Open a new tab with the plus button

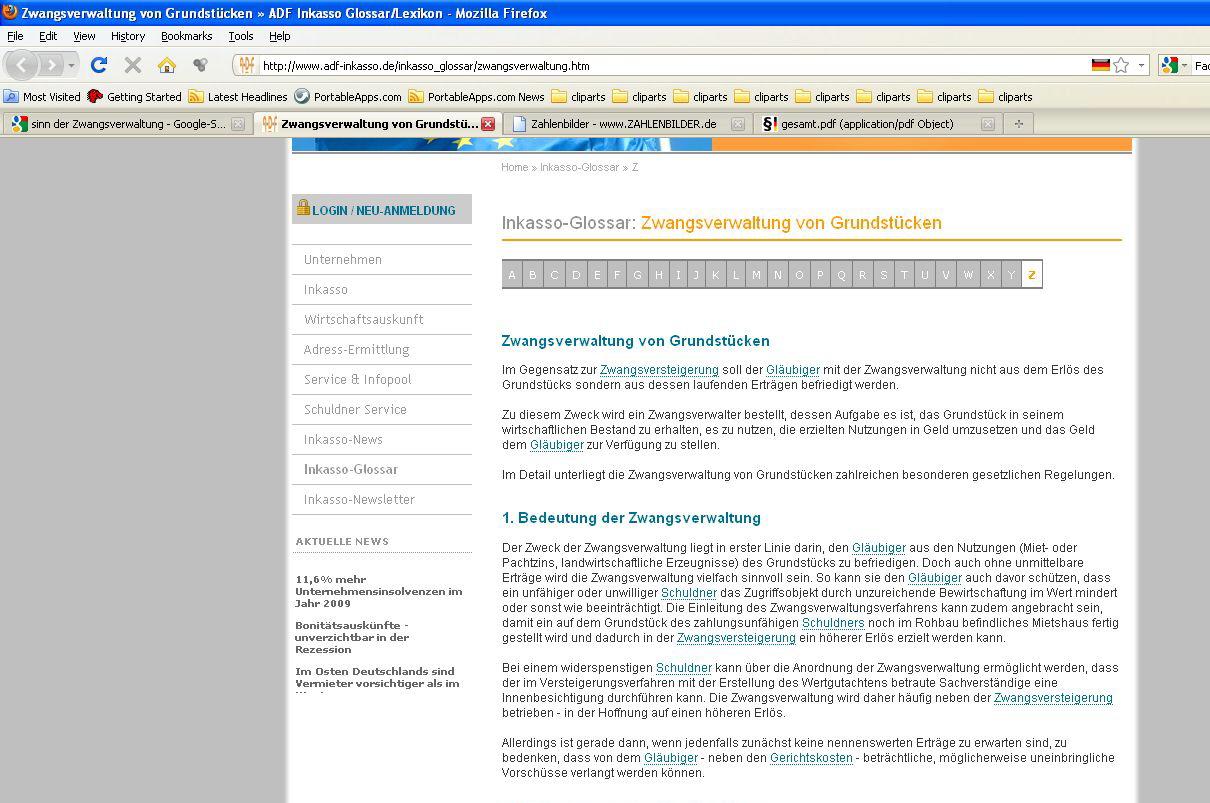tap(1019, 124)
